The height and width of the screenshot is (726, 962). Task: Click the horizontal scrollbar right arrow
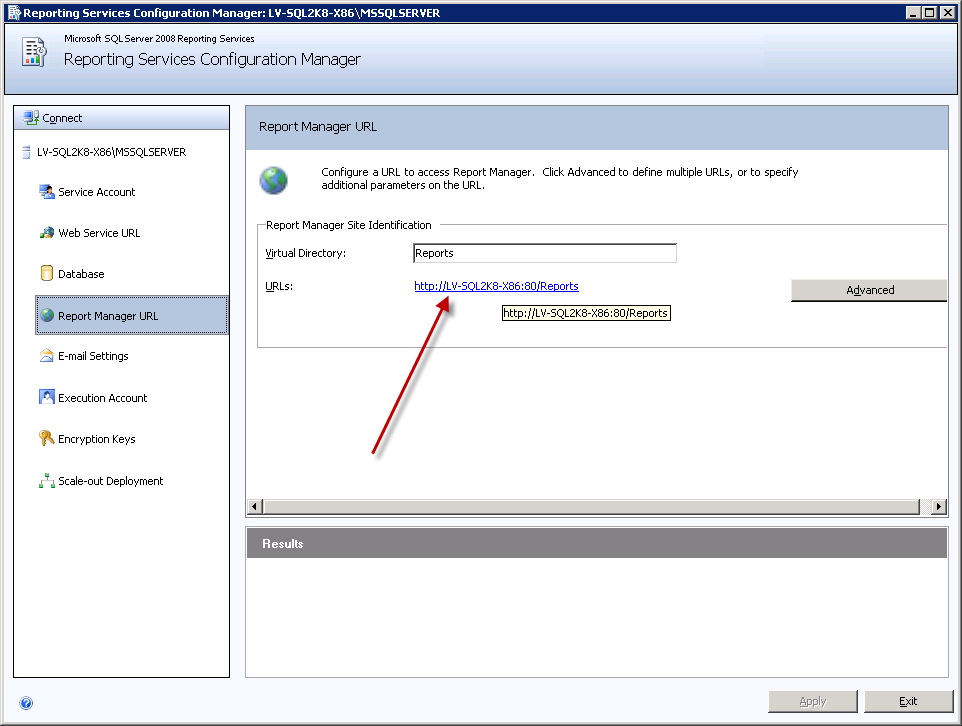coord(938,507)
